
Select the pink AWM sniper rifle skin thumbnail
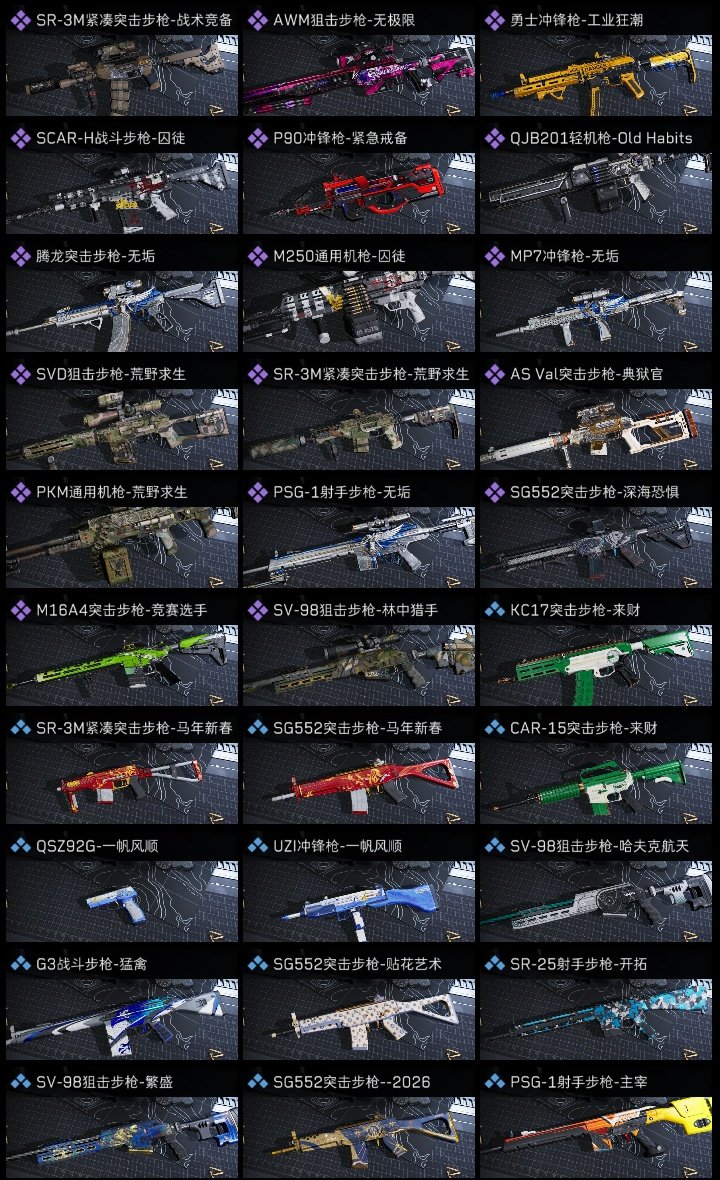pyautogui.click(x=359, y=75)
